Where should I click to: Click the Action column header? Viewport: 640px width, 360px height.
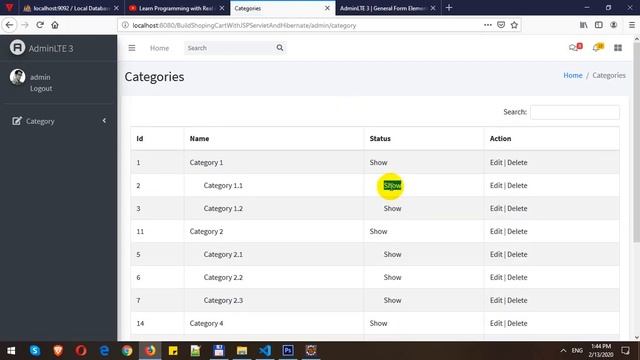click(x=551, y=139)
